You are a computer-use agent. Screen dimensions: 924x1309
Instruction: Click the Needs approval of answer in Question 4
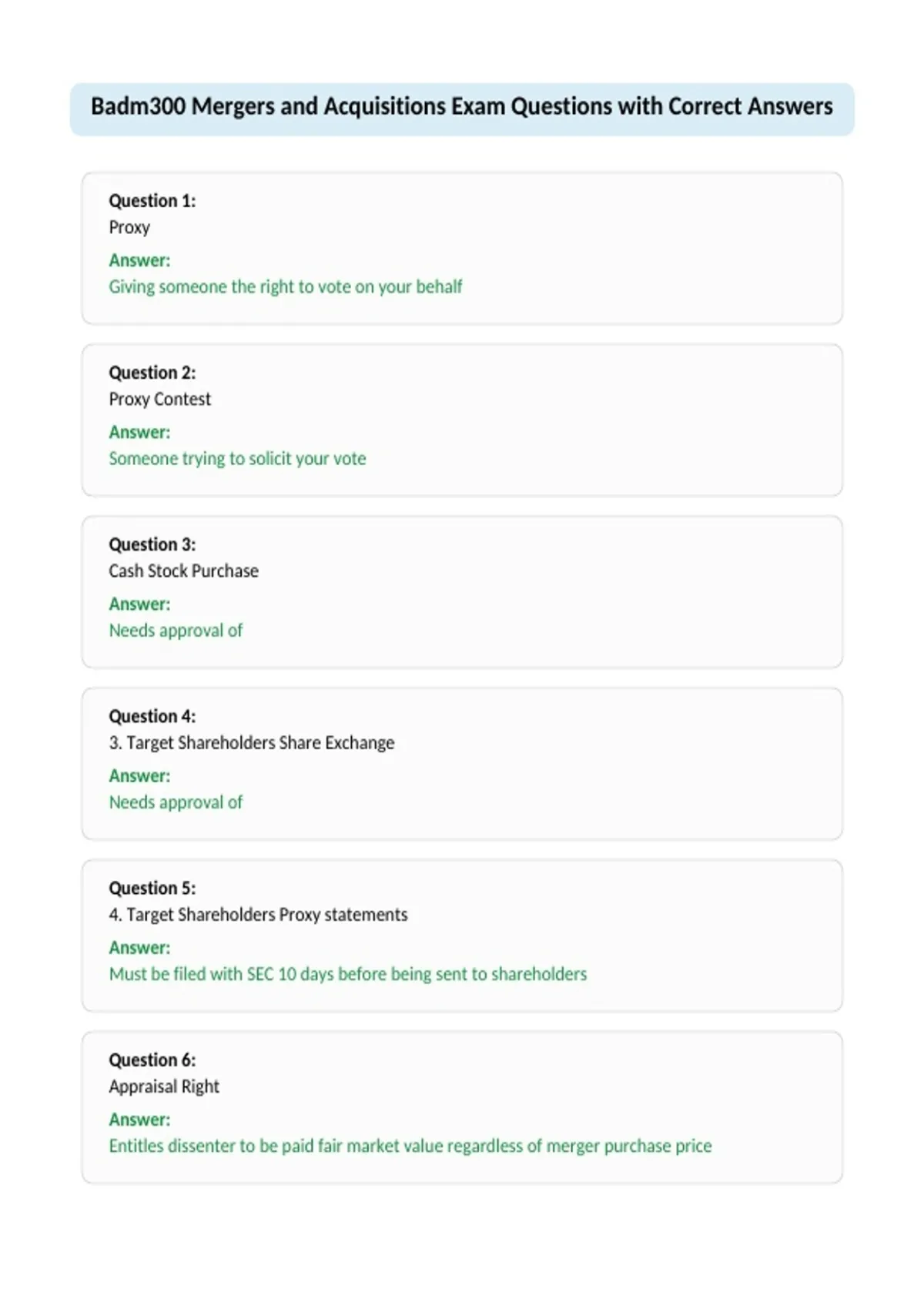coord(176,802)
